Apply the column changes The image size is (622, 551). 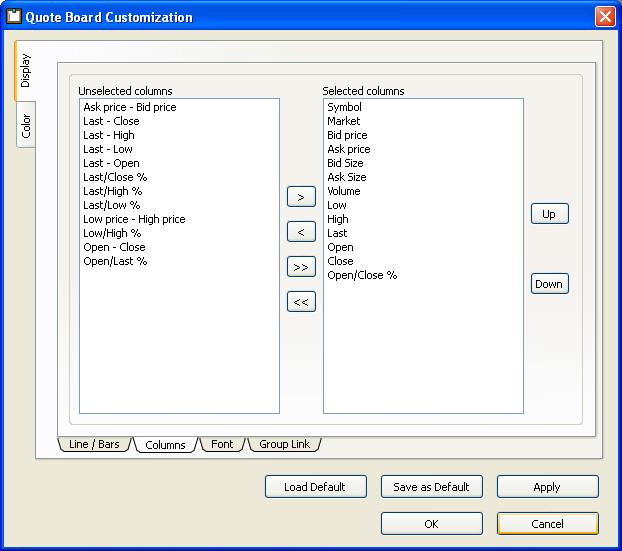[547, 487]
